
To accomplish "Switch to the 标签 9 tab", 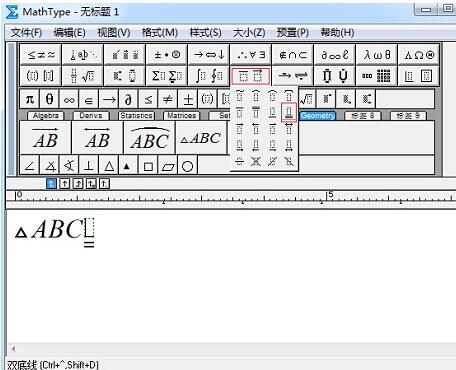I will click(x=409, y=116).
